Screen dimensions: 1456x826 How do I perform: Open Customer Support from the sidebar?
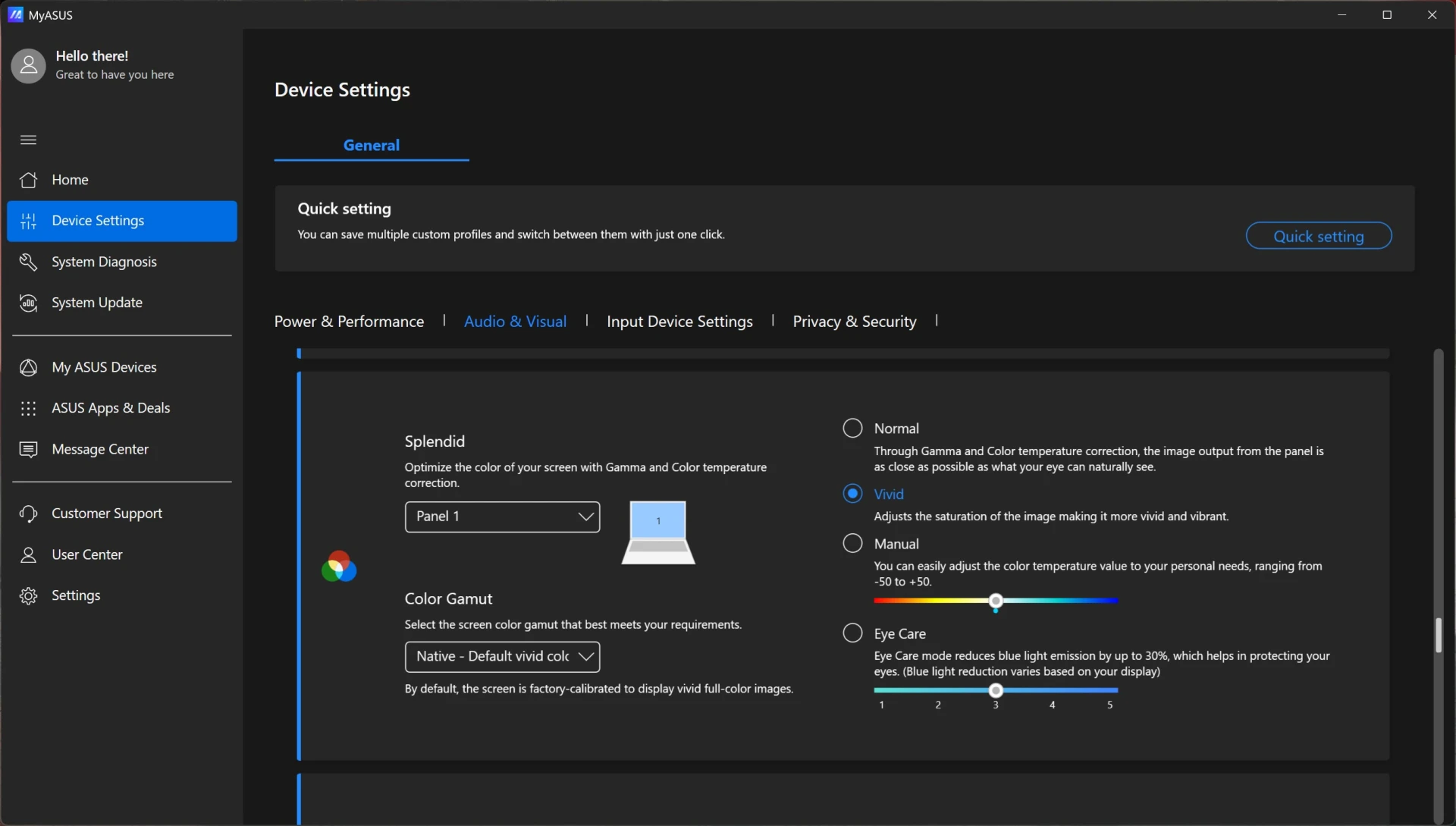click(x=122, y=514)
